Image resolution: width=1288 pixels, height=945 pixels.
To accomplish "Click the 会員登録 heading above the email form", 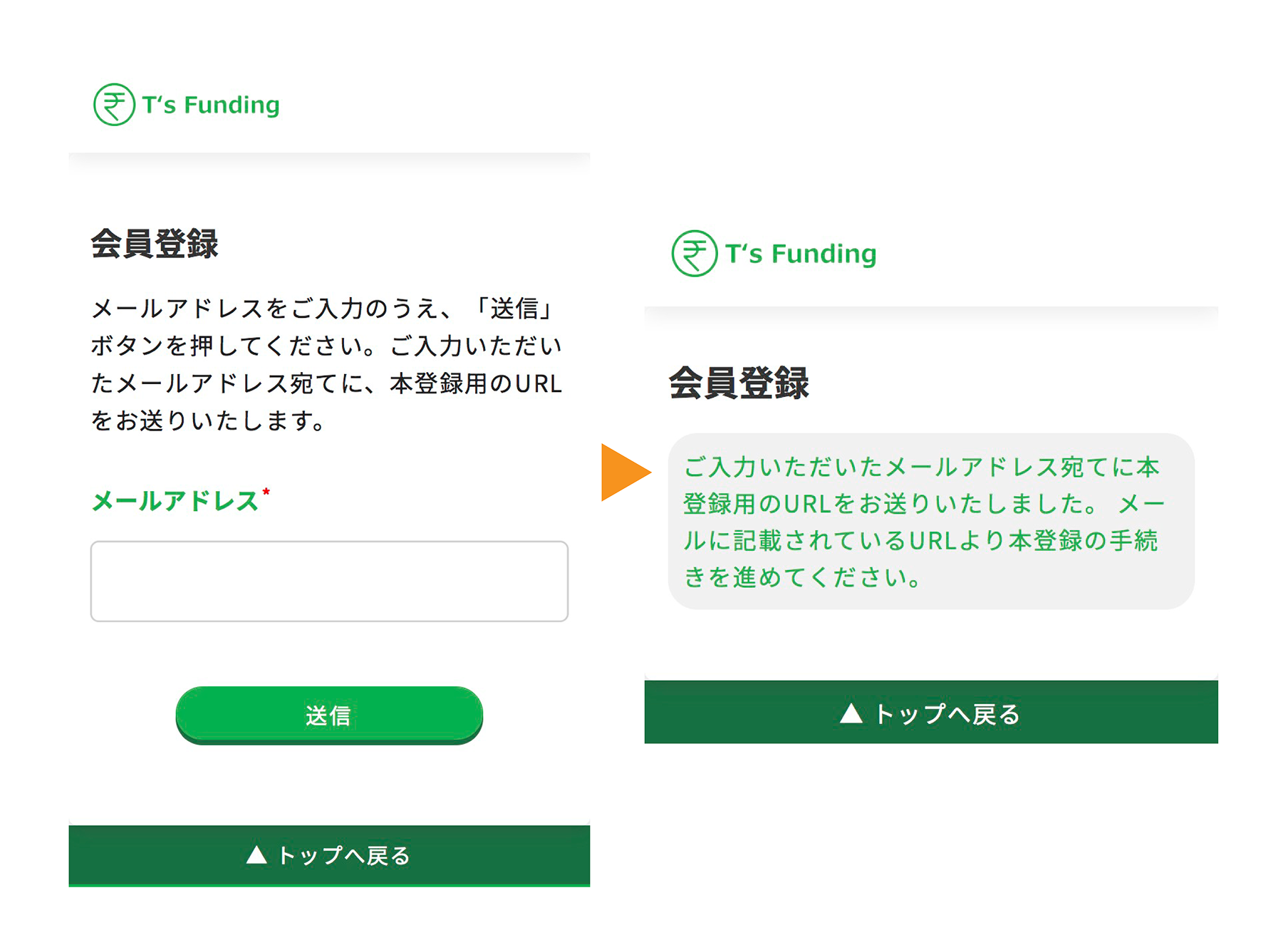I will pos(155,244).
